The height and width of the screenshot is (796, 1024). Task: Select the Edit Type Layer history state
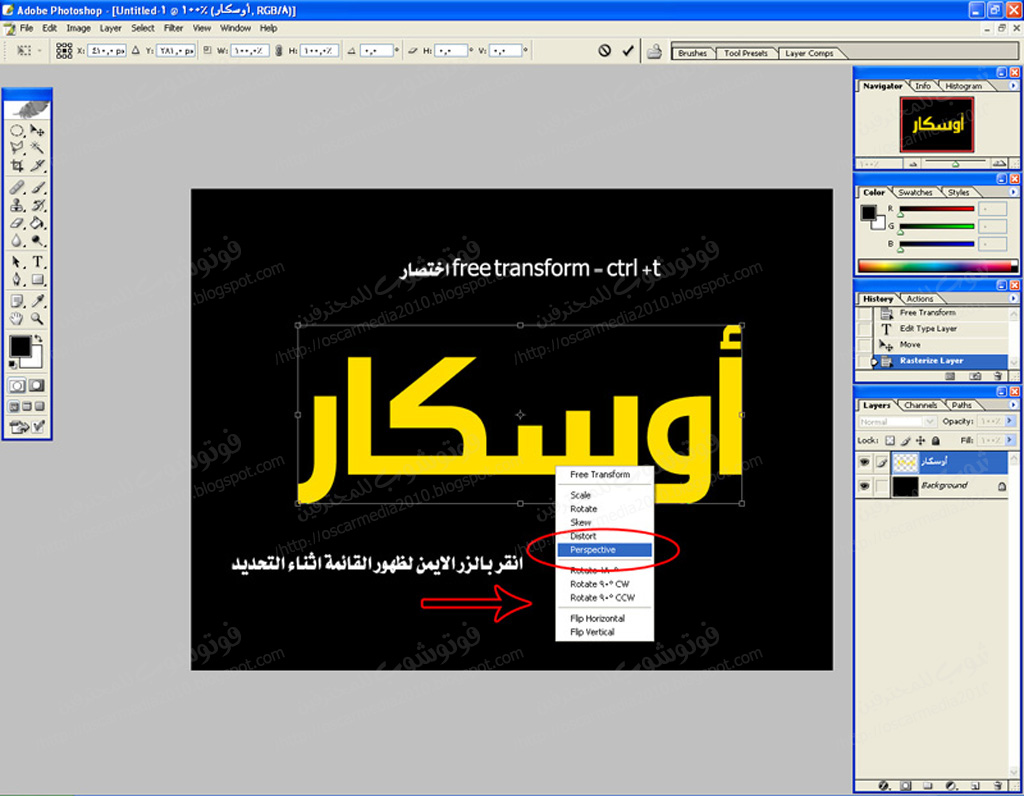click(940, 329)
